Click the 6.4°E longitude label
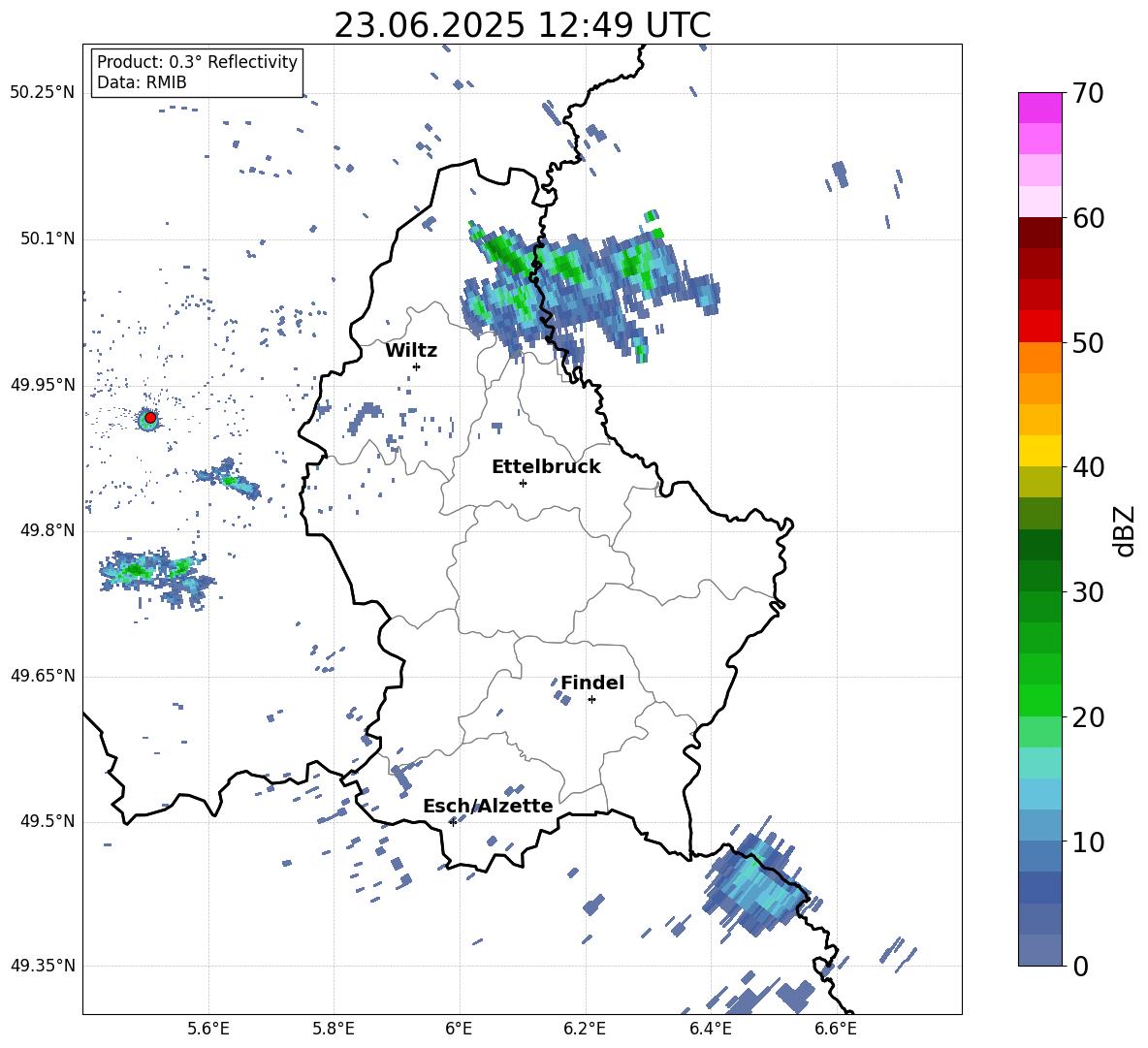The height and width of the screenshot is (1048, 1148). pos(710,1029)
